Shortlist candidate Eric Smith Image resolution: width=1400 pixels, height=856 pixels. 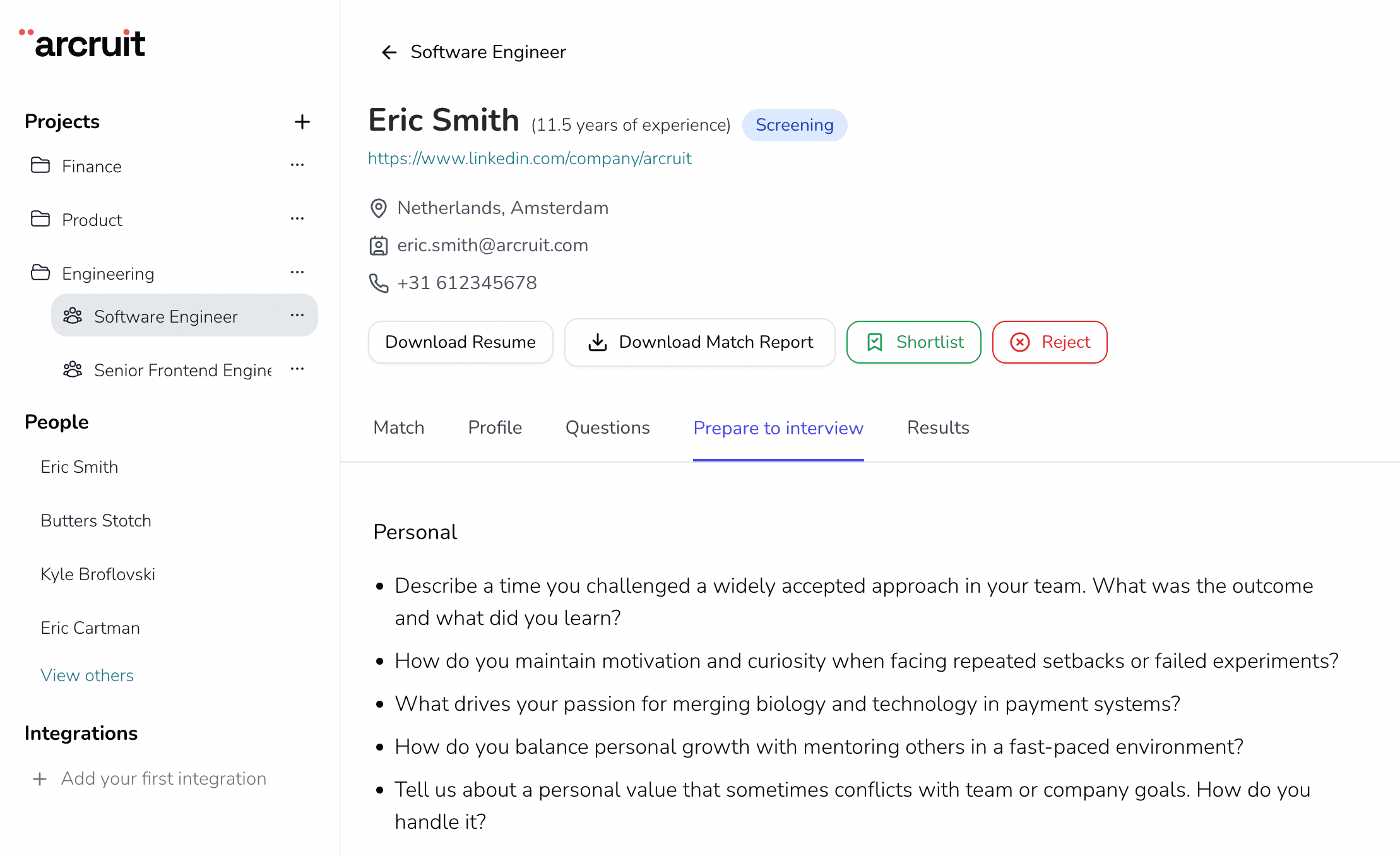click(x=914, y=342)
